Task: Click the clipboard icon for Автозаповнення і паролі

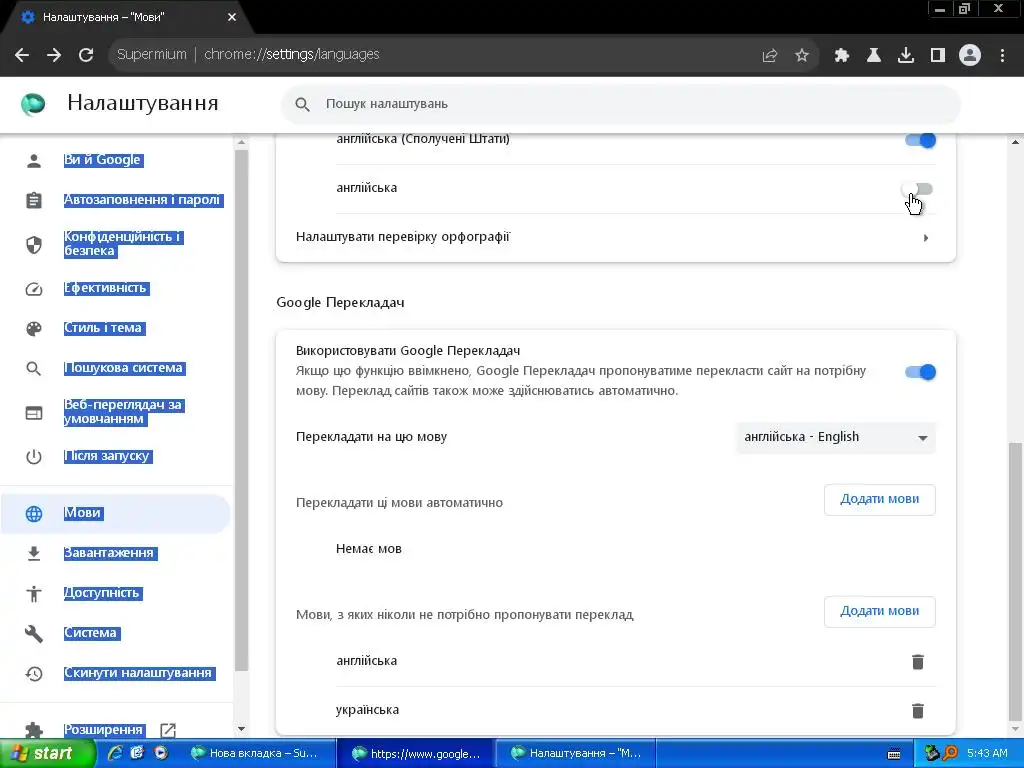Action: point(34,200)
